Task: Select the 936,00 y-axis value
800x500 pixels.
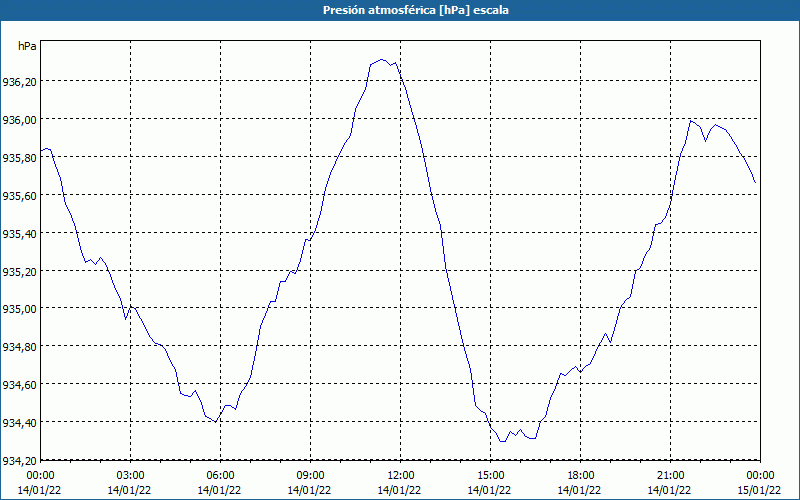Action: (x=19, y=119)
